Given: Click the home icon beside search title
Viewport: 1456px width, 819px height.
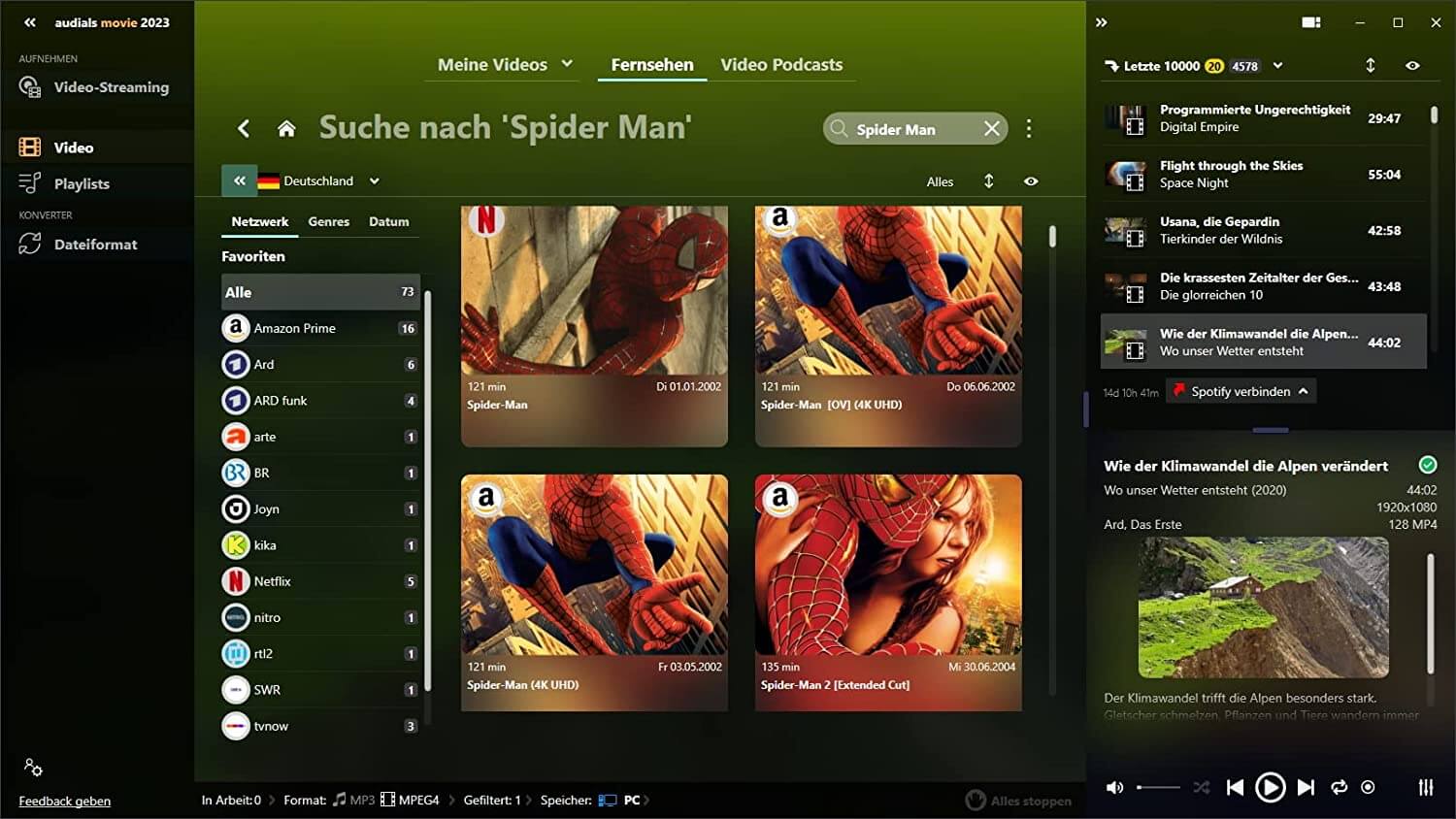Looking at the screenshot, I should (286, 128).
